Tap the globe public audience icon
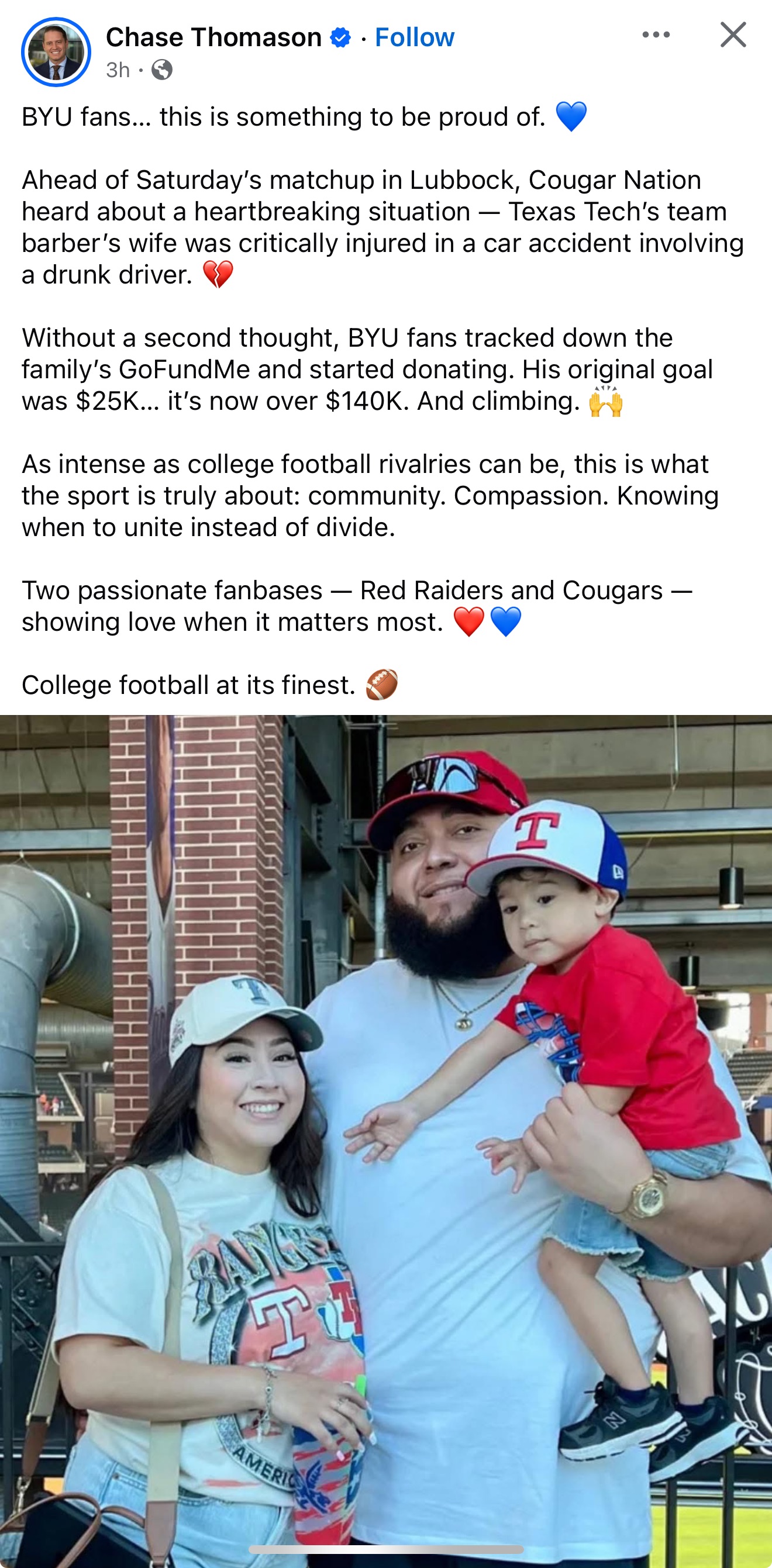 (x=162, y=70)
